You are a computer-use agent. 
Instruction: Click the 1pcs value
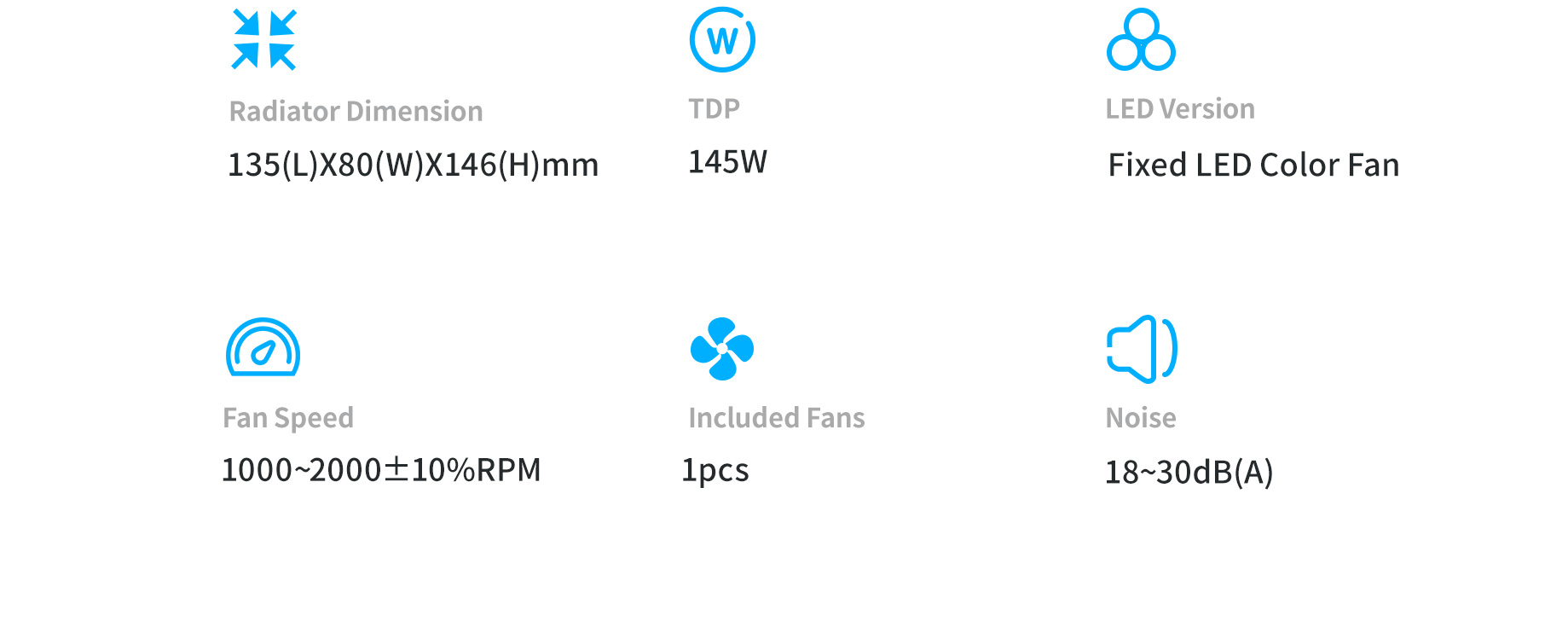715,471
